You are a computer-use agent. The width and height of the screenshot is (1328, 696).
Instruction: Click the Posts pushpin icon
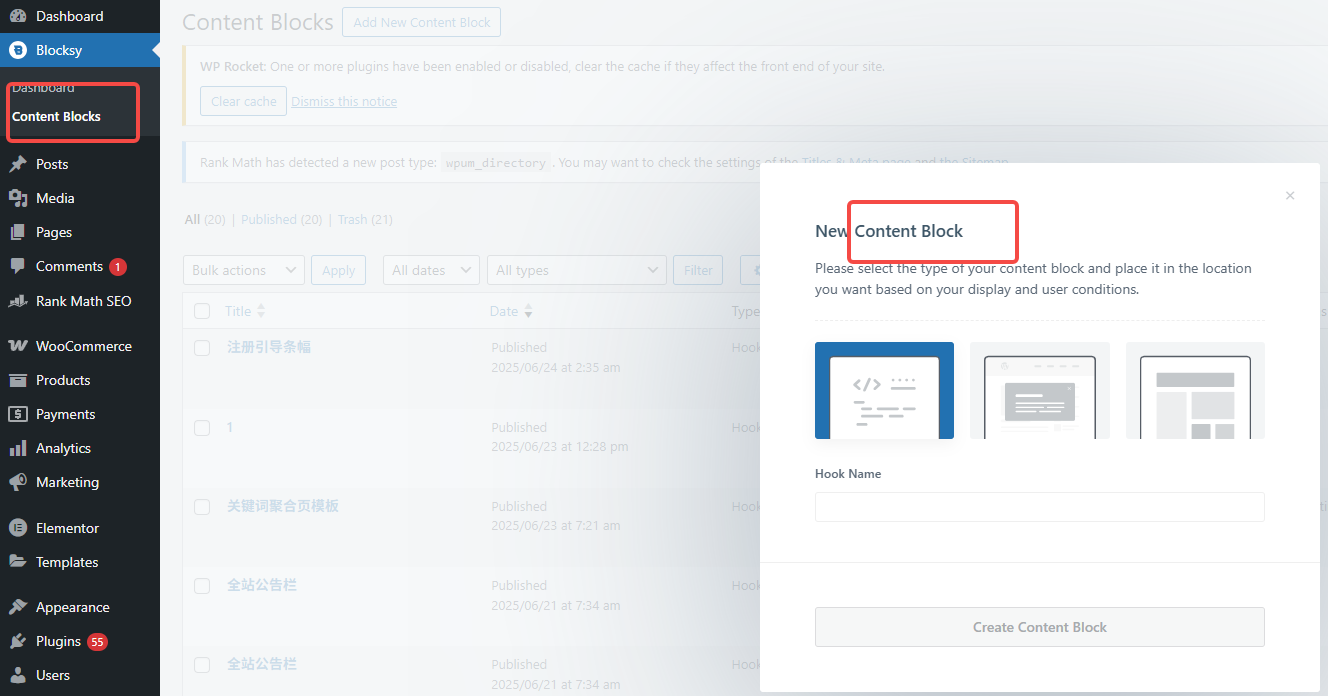pyautogui.click(x=18, y=164)
